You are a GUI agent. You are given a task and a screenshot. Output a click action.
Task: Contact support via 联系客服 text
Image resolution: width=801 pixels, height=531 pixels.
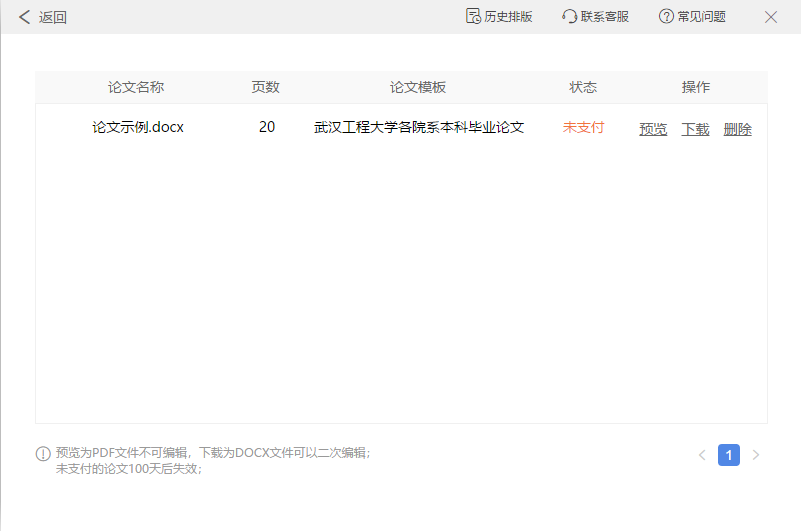[605, 17]
